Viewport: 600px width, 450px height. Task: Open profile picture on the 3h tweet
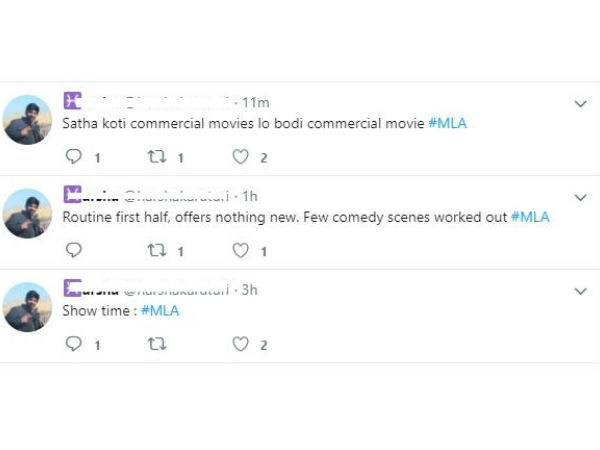click(x=27, y=306)
